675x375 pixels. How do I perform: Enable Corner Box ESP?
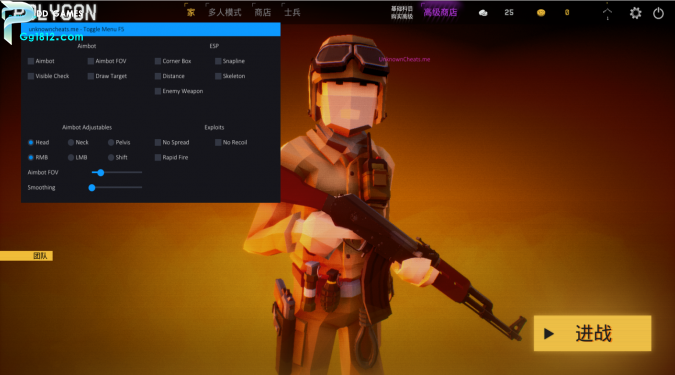point(158,61)
